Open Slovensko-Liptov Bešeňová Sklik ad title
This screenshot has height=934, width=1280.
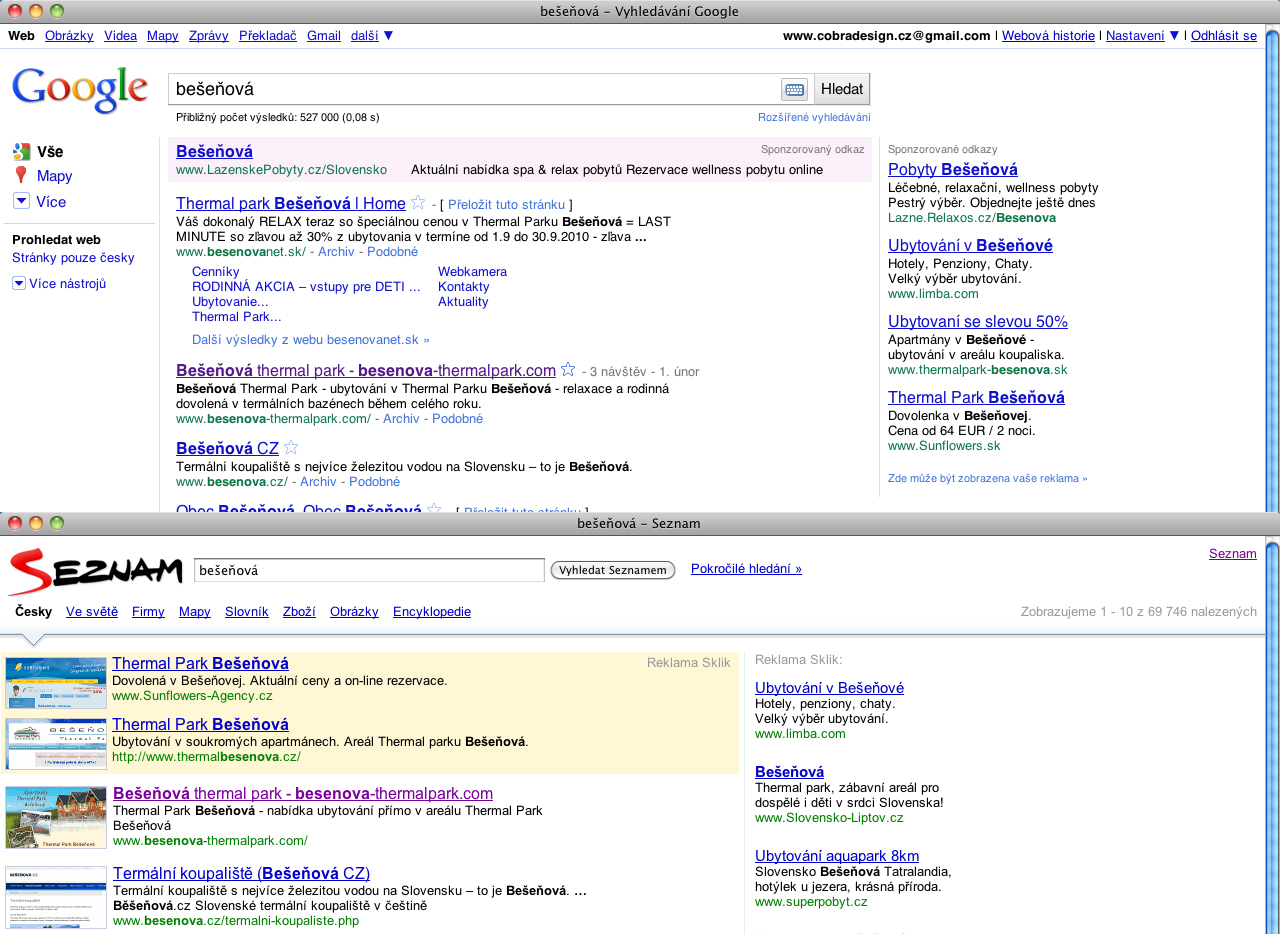(789, 771)
